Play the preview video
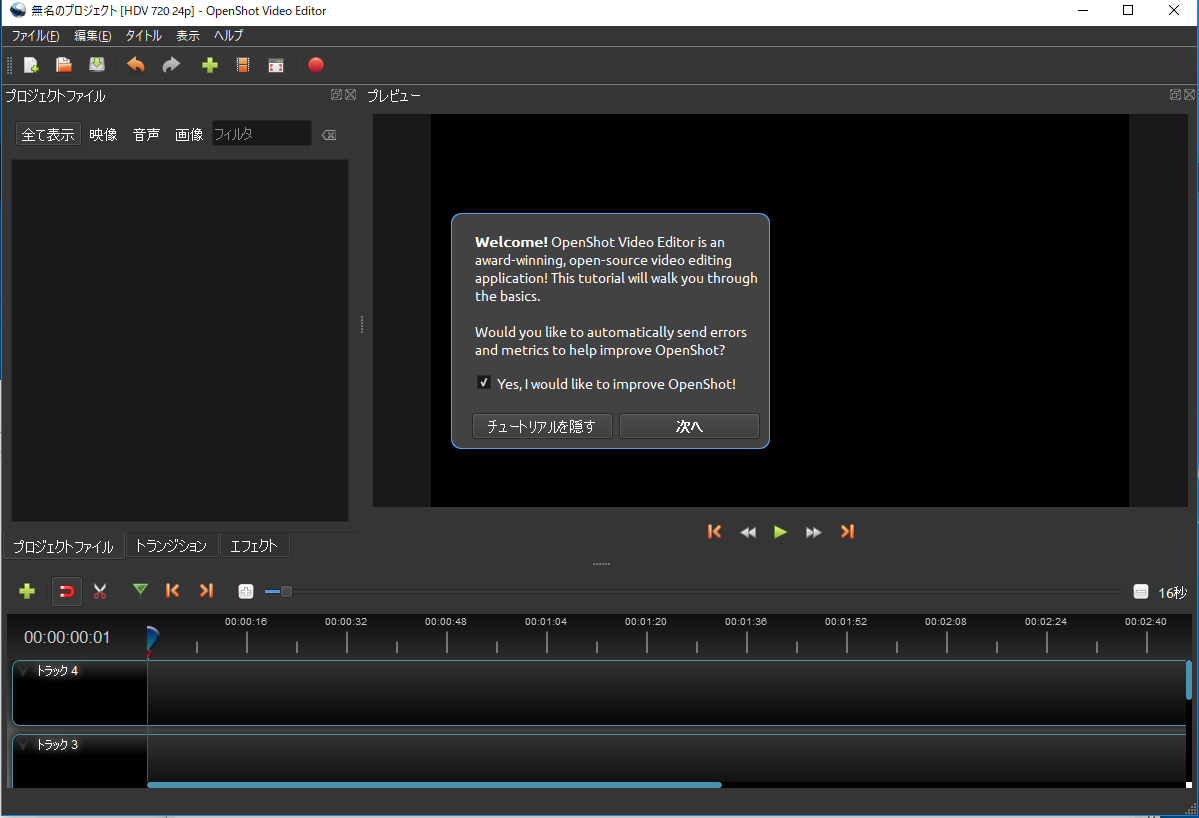1199x818 pixels. click(780, 532)
